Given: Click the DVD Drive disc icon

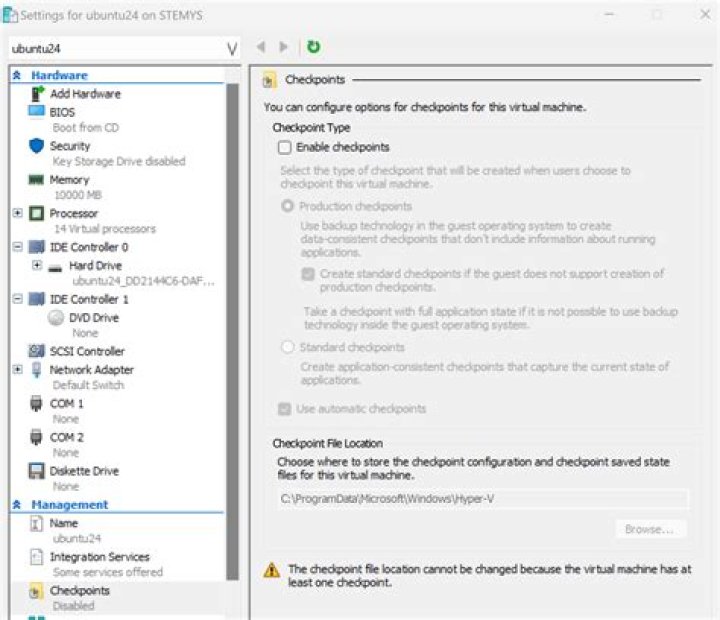Looking at the screenshot, I should pos(56,318).
